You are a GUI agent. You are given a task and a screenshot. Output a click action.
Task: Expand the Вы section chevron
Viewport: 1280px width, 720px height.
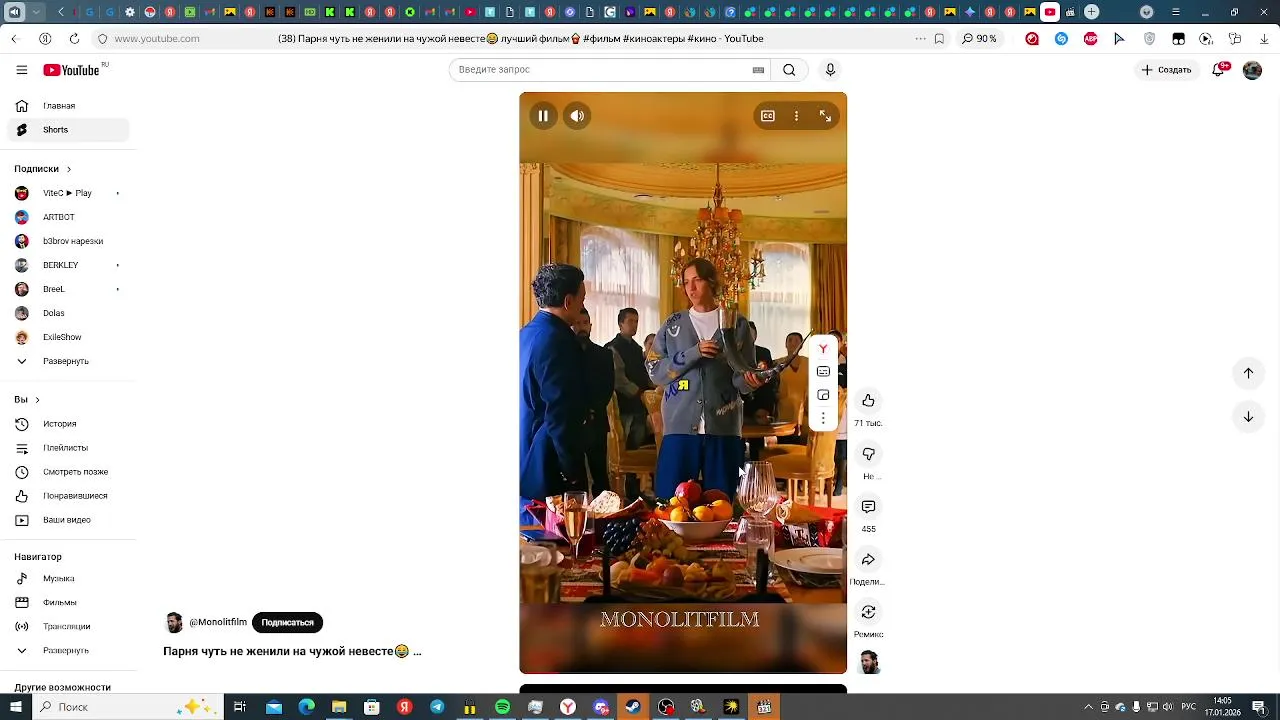click(37, 400)
